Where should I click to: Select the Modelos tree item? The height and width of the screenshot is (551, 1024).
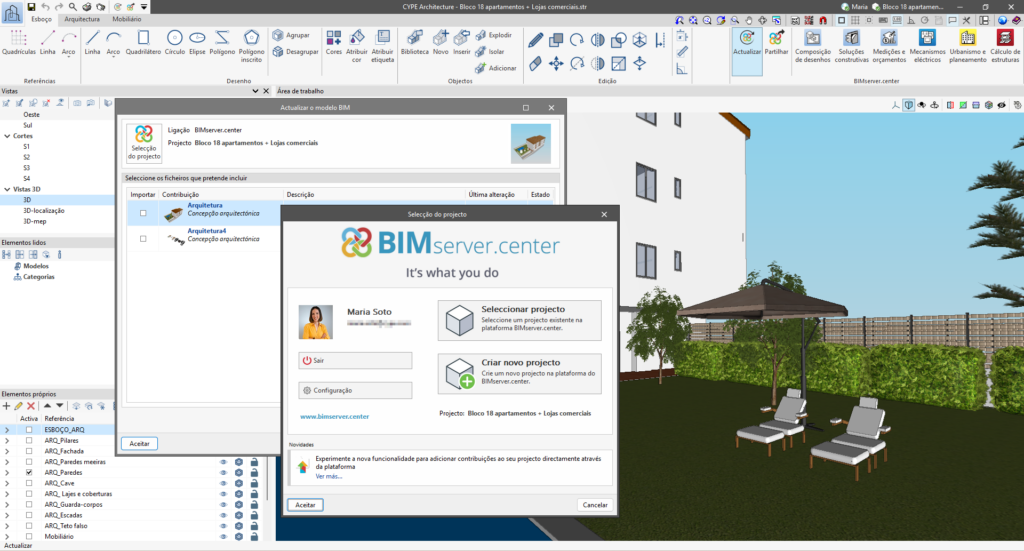(x=36, y=266)
